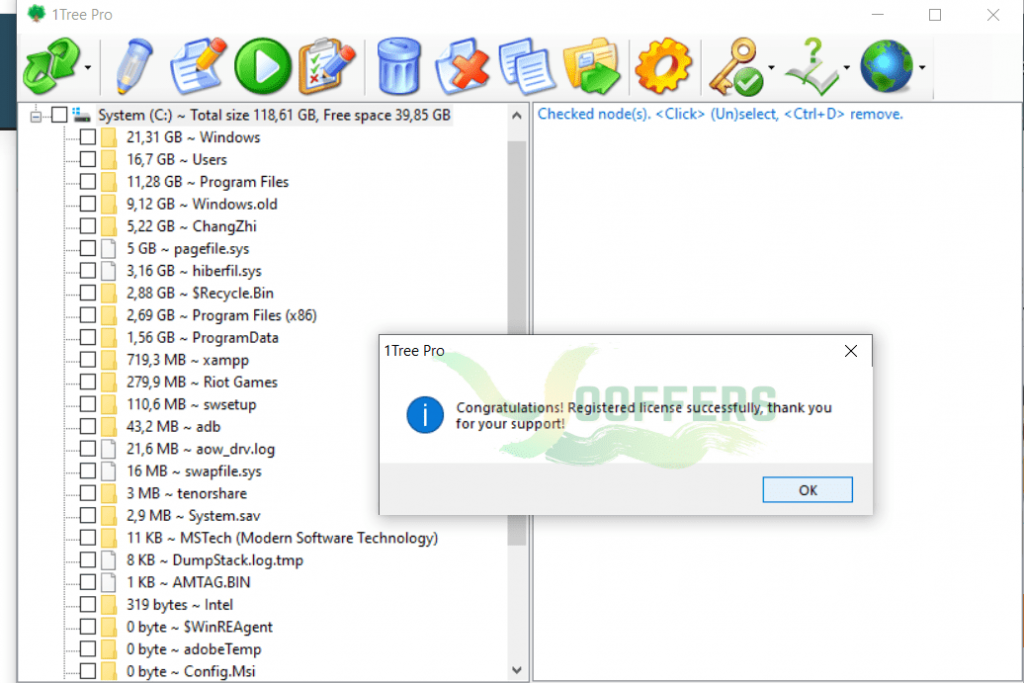Click scroll up arrow of tree list
The width and height of the screenshot is (1024, 683).
click(x=517, y=116)
